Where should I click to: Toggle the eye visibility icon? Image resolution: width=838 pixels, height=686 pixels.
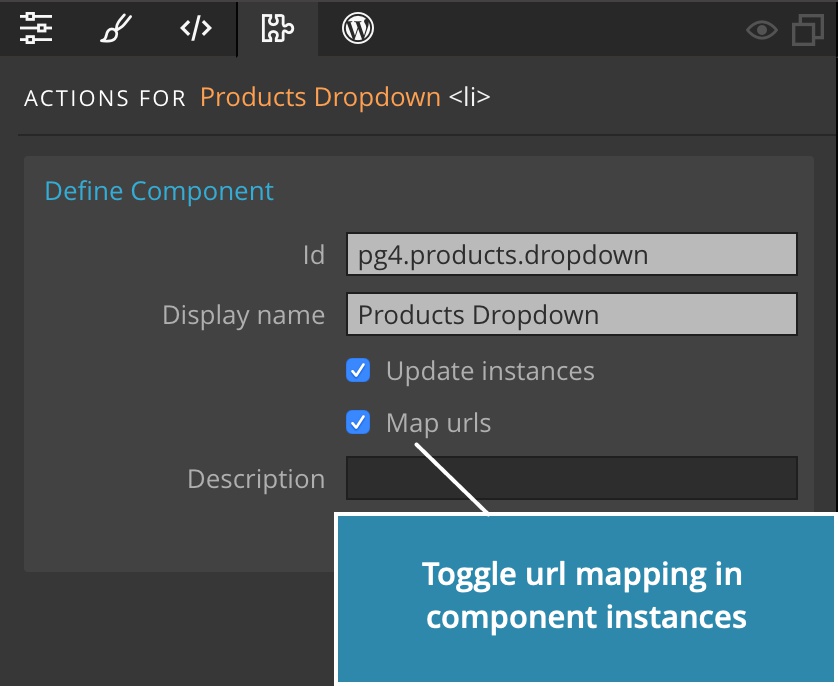coord(762,30)
